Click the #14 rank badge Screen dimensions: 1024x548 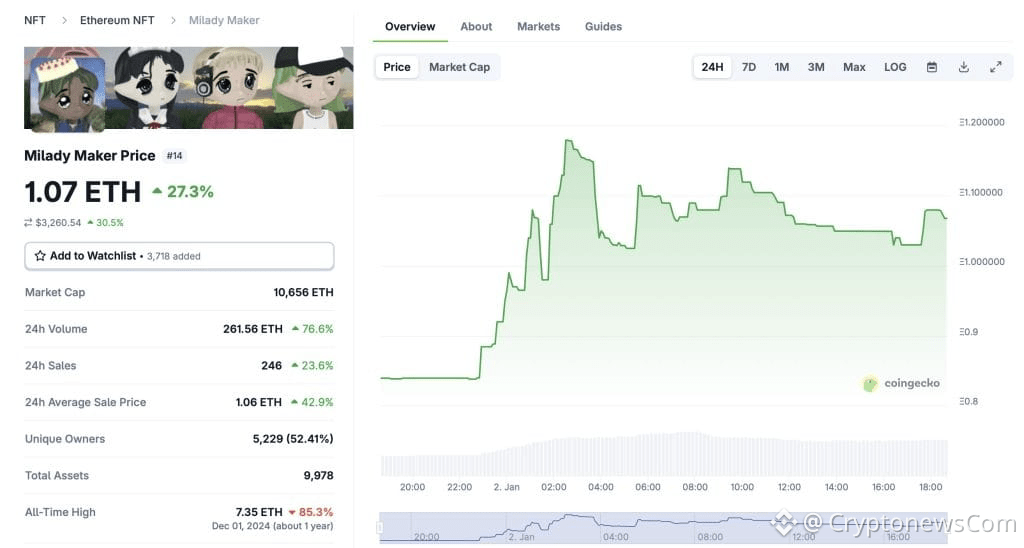click(x=175, y=156)
